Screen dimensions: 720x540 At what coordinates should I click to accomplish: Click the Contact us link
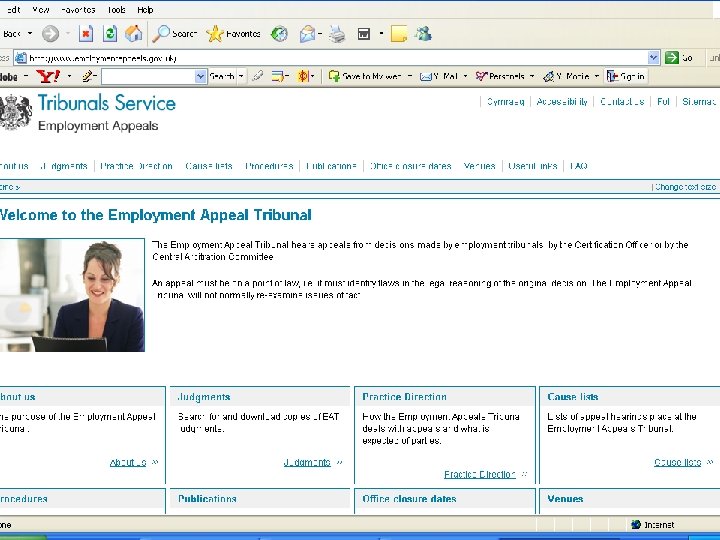click(x=622, y=102)
